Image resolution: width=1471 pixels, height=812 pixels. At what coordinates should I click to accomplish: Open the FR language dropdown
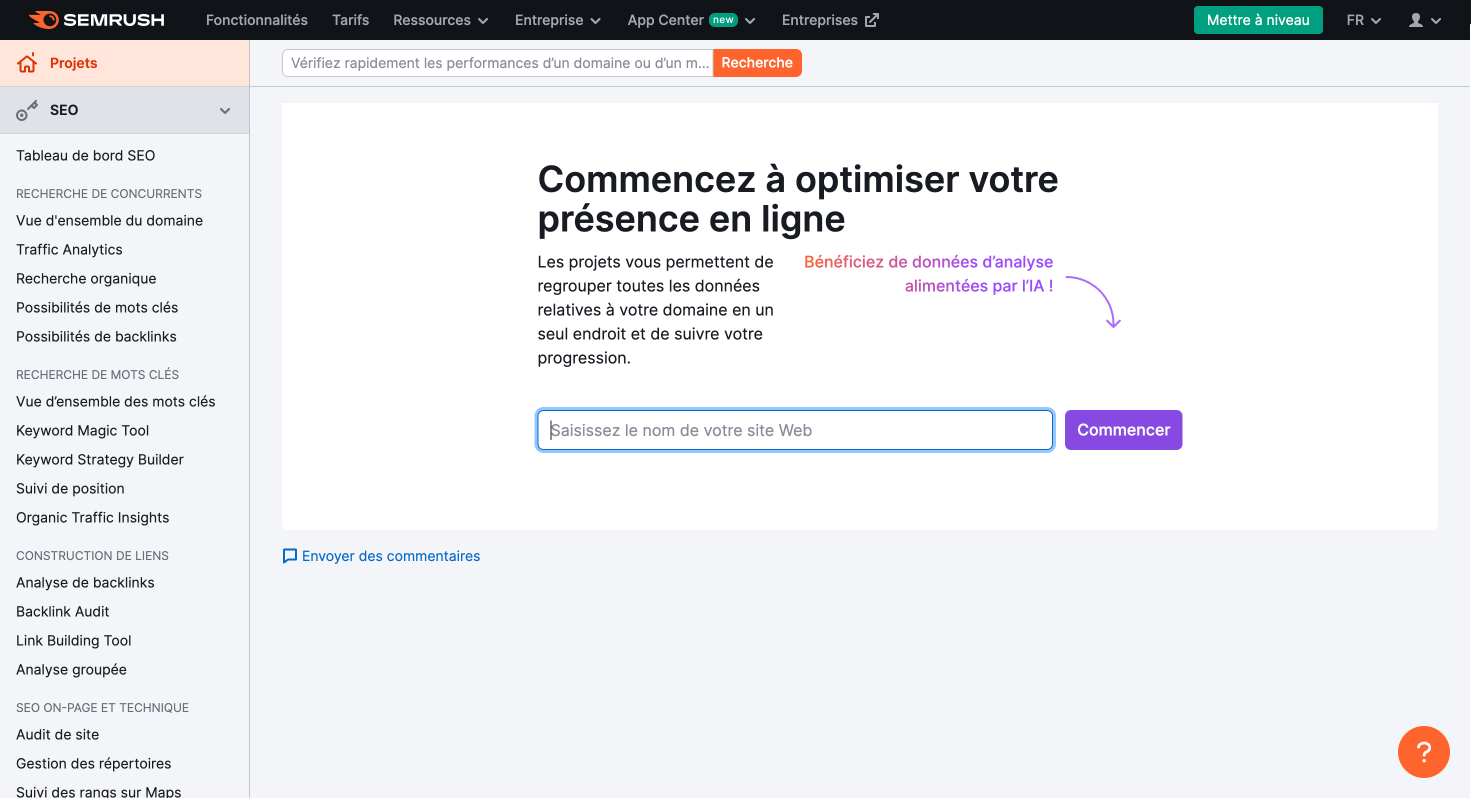pos(1364,20)
